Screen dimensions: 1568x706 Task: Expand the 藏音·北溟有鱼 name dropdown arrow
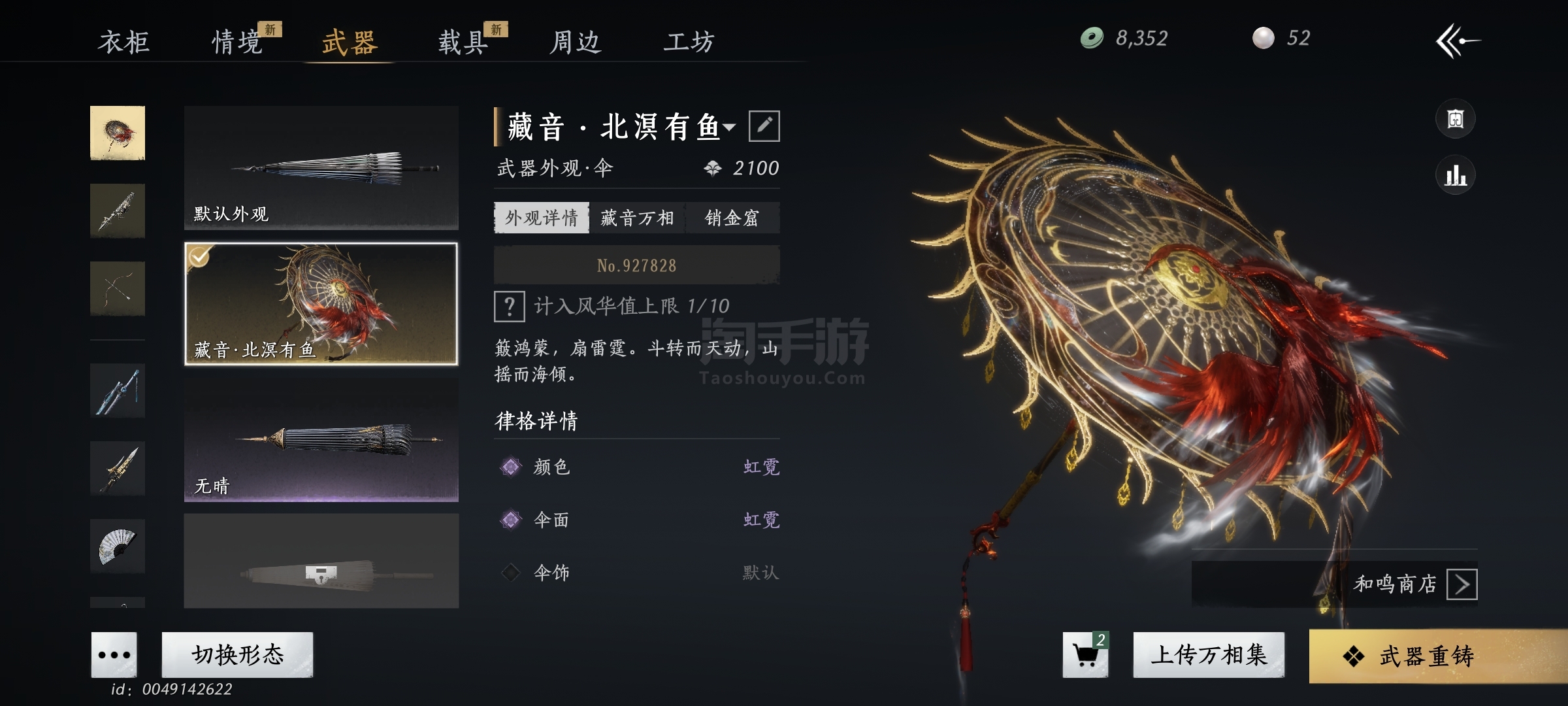pyautogui.click(x=729, y=127)
